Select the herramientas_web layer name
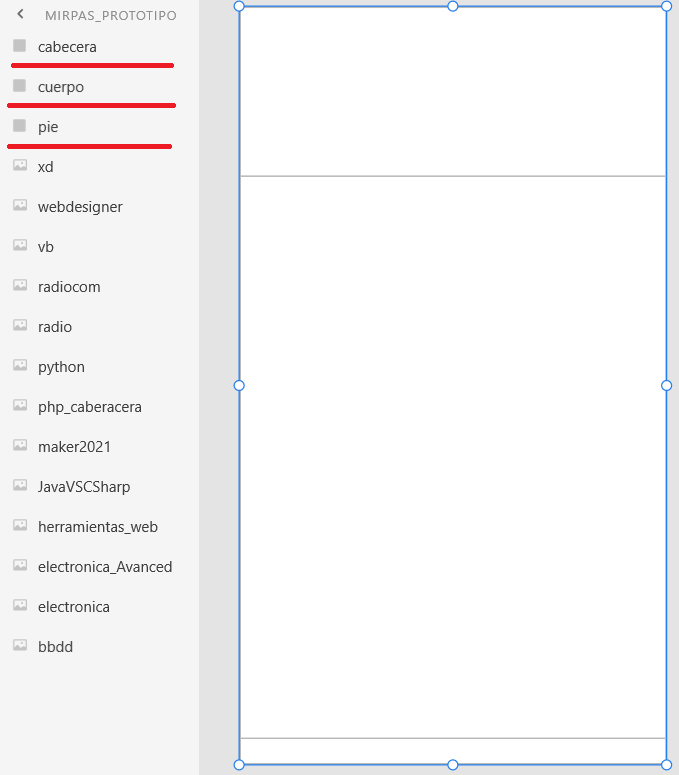Image resolution: width=679 pixels, height=775 pixels. [97, 527]
